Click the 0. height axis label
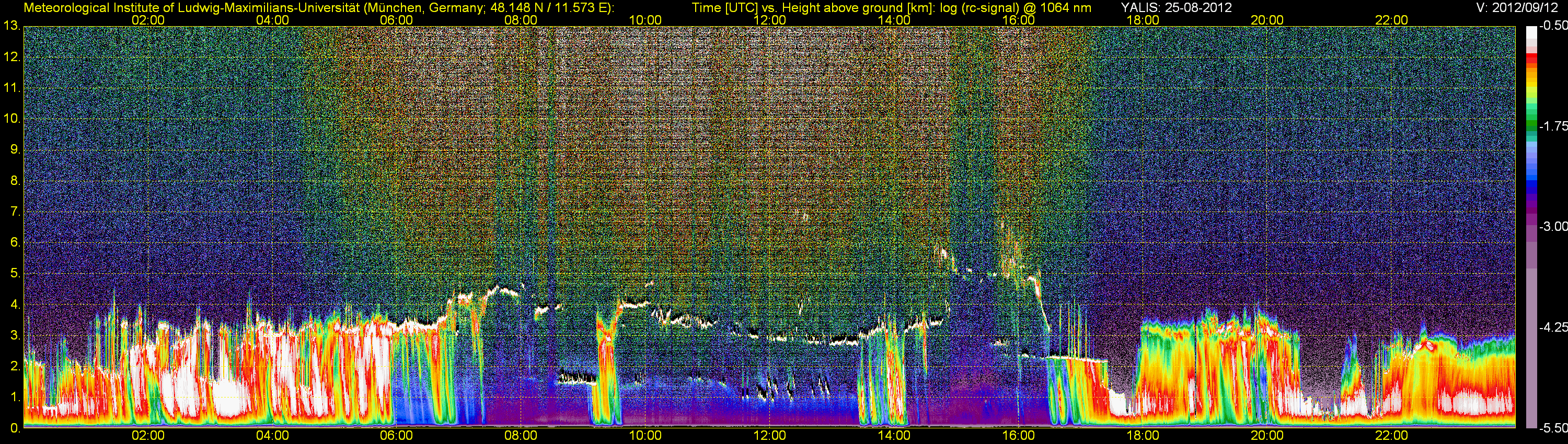This screenshot has width=1568, height=444. (15, 428)
